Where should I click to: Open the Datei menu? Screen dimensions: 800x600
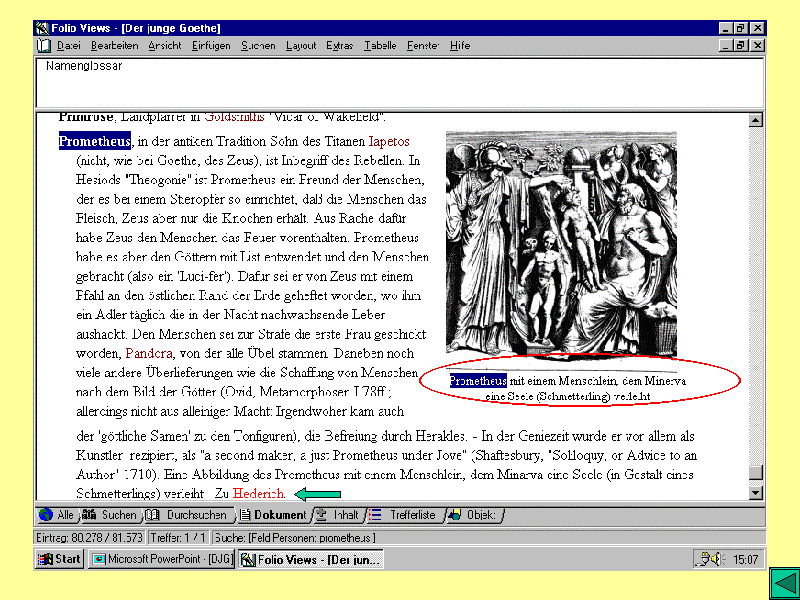69,46
